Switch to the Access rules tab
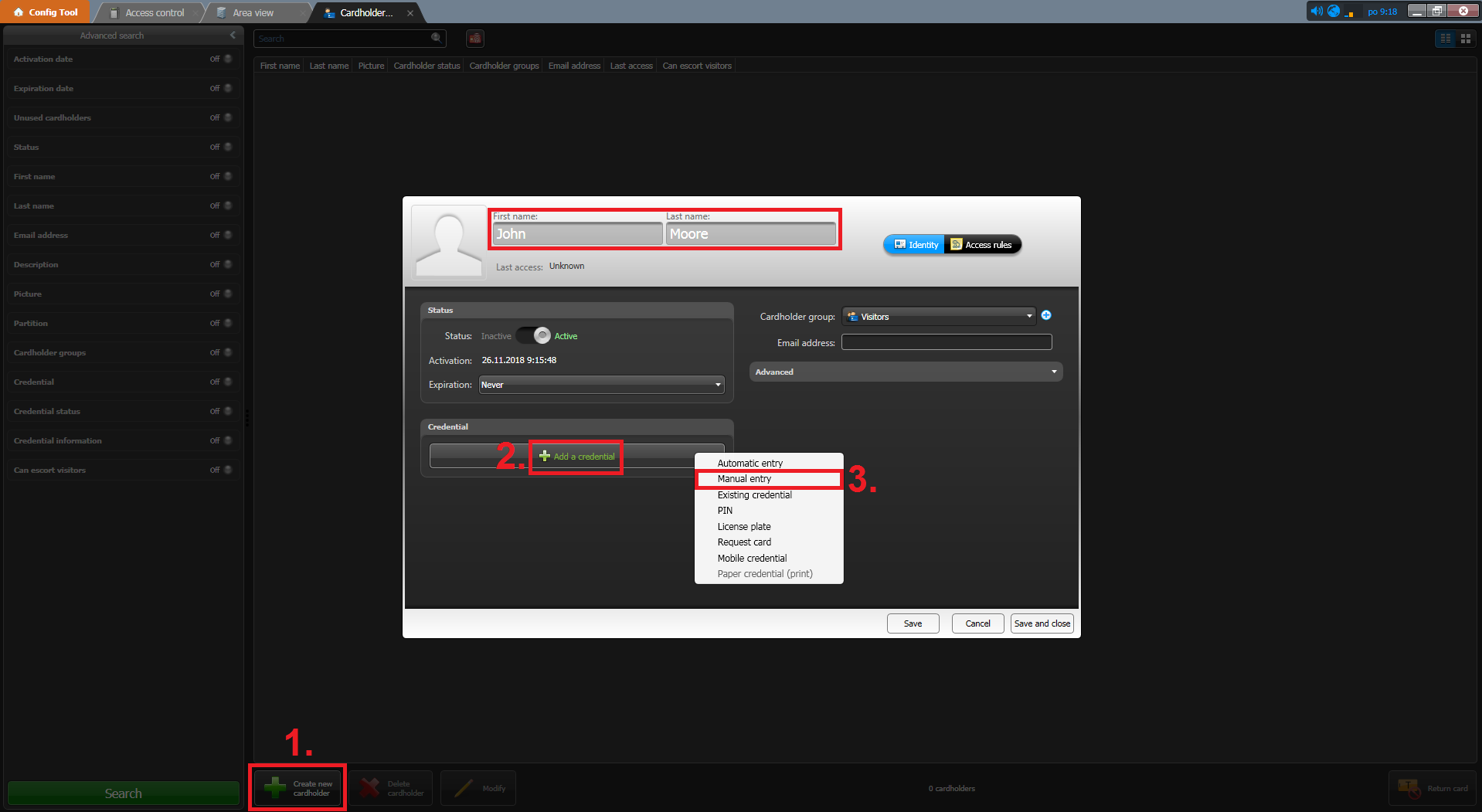The image size is (1482, 812). click(x=981, y=245)
